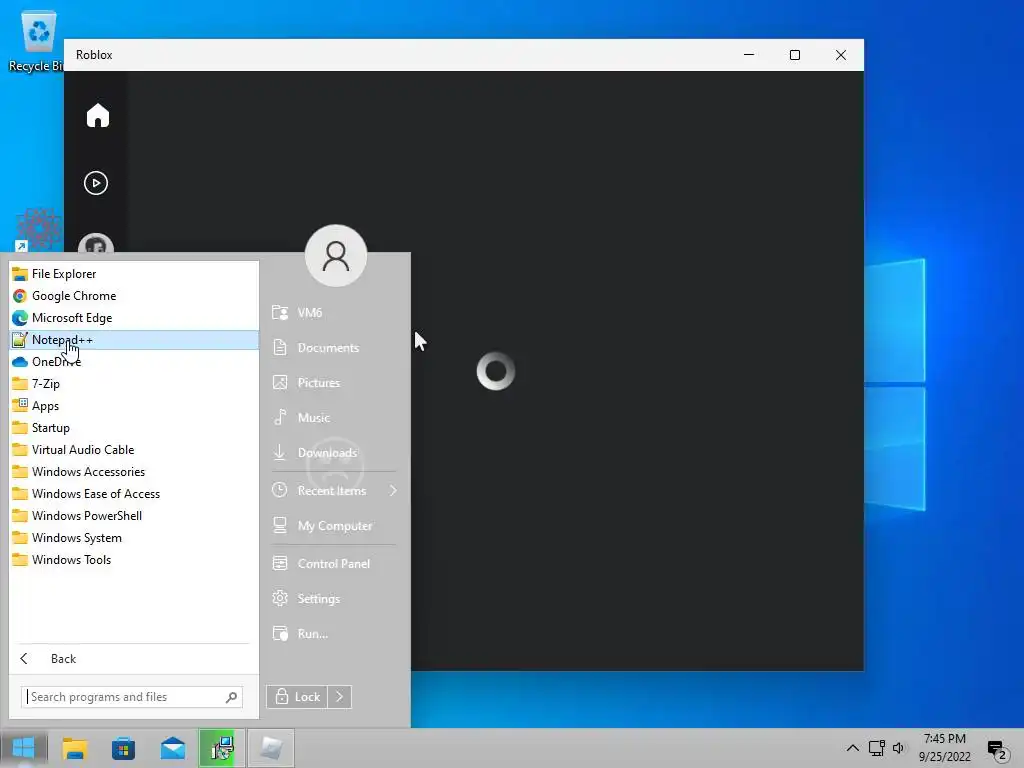This screenshot has width=1024, height=768.
Task: Click the Windows Start button
Action: pos(24,748)
